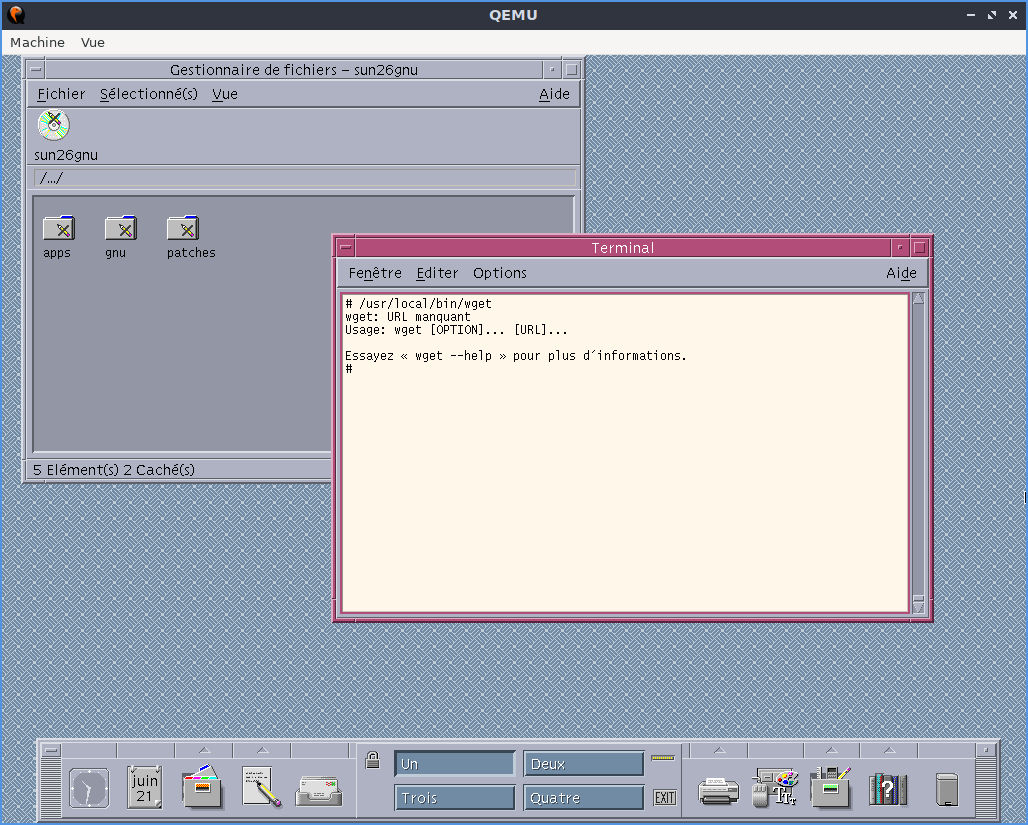
Task: Click the File Manager path field
Action: coord(305,178)
